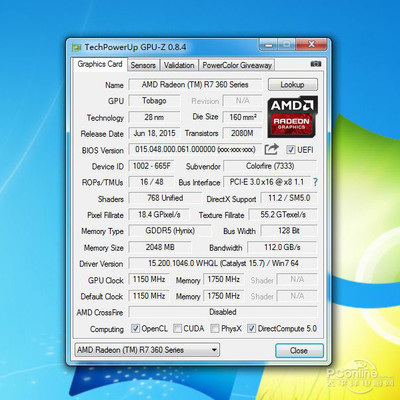The height and width of the screenshot is (400, 400).
Task: Click GPU Clock row Shader N/A field
Action: pyautogui.click(x=297, y=279)
